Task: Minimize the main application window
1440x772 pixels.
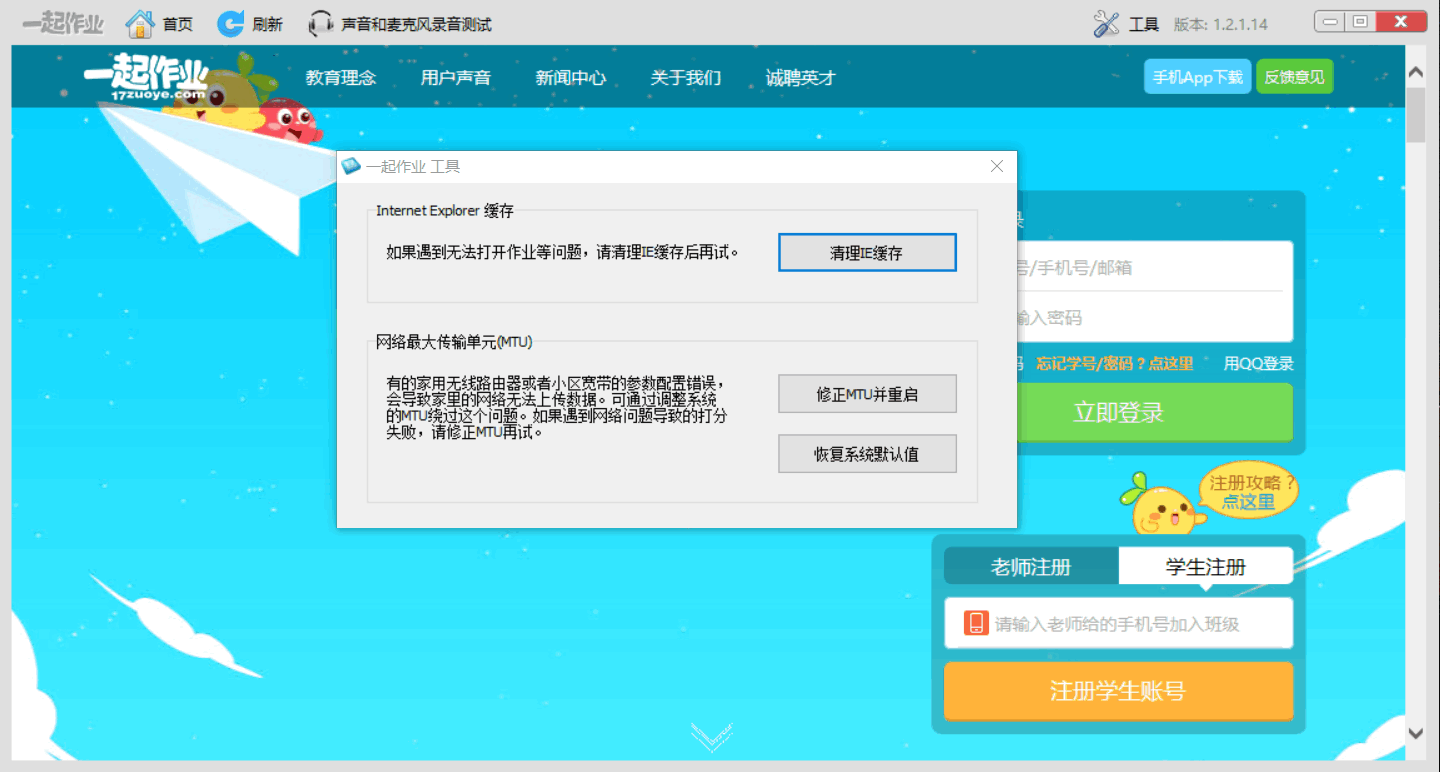Action: [x=1329, y=21]
